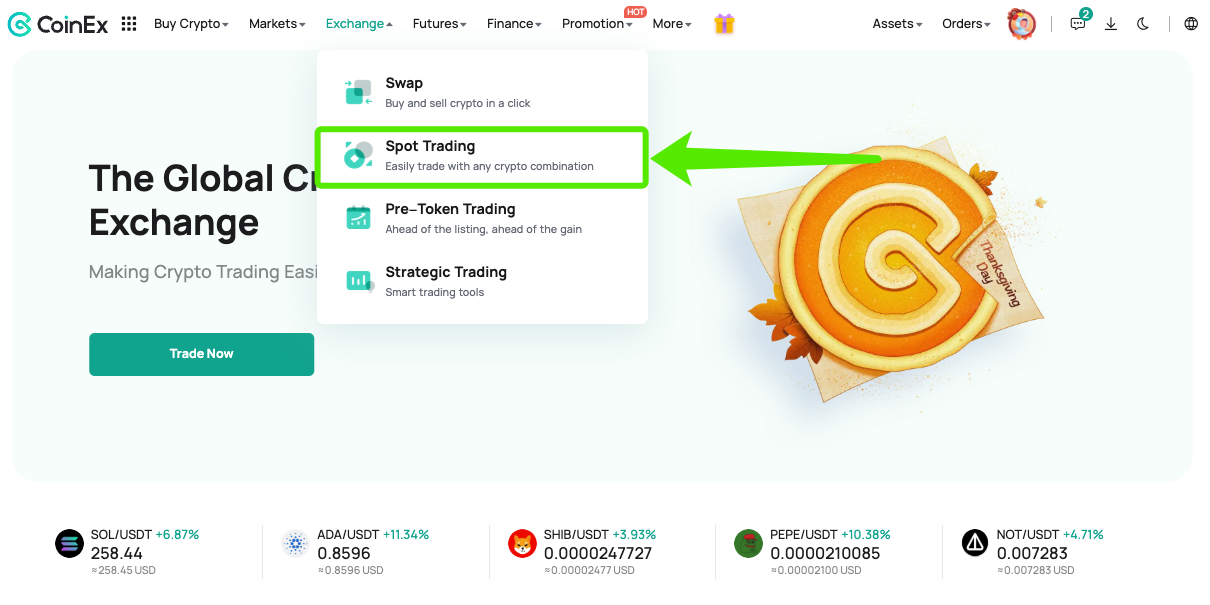Screen dimensions: 1210x605
Task: Open the messages icon with badge 2
Action: pos(1079,22)
